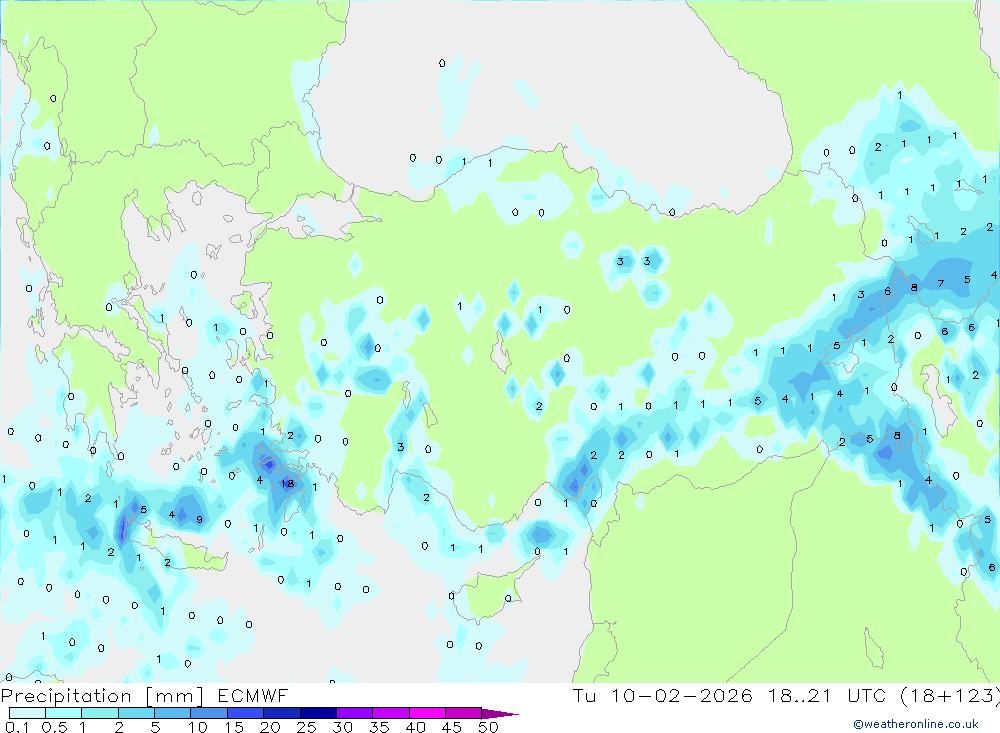1000x733 pixels.
Task: Click the '18' precipitation value on map
Action: tap(288, 484)
